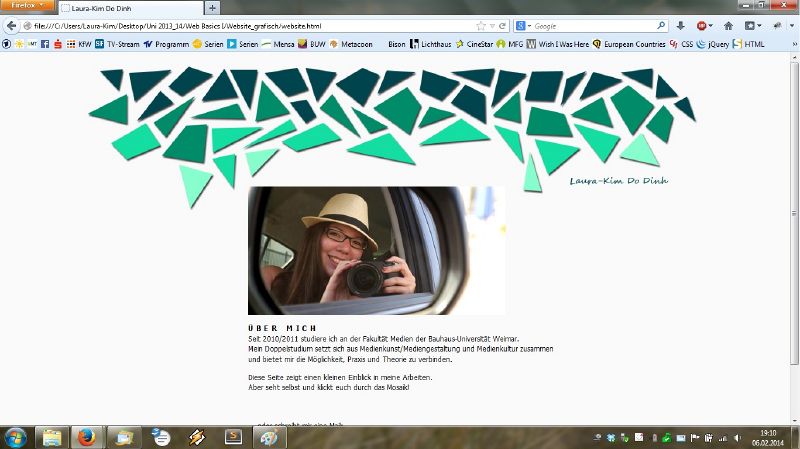Open the add-on icon next to bookmarks button
The image size is (800, 449).
click(x=777, y=26)
